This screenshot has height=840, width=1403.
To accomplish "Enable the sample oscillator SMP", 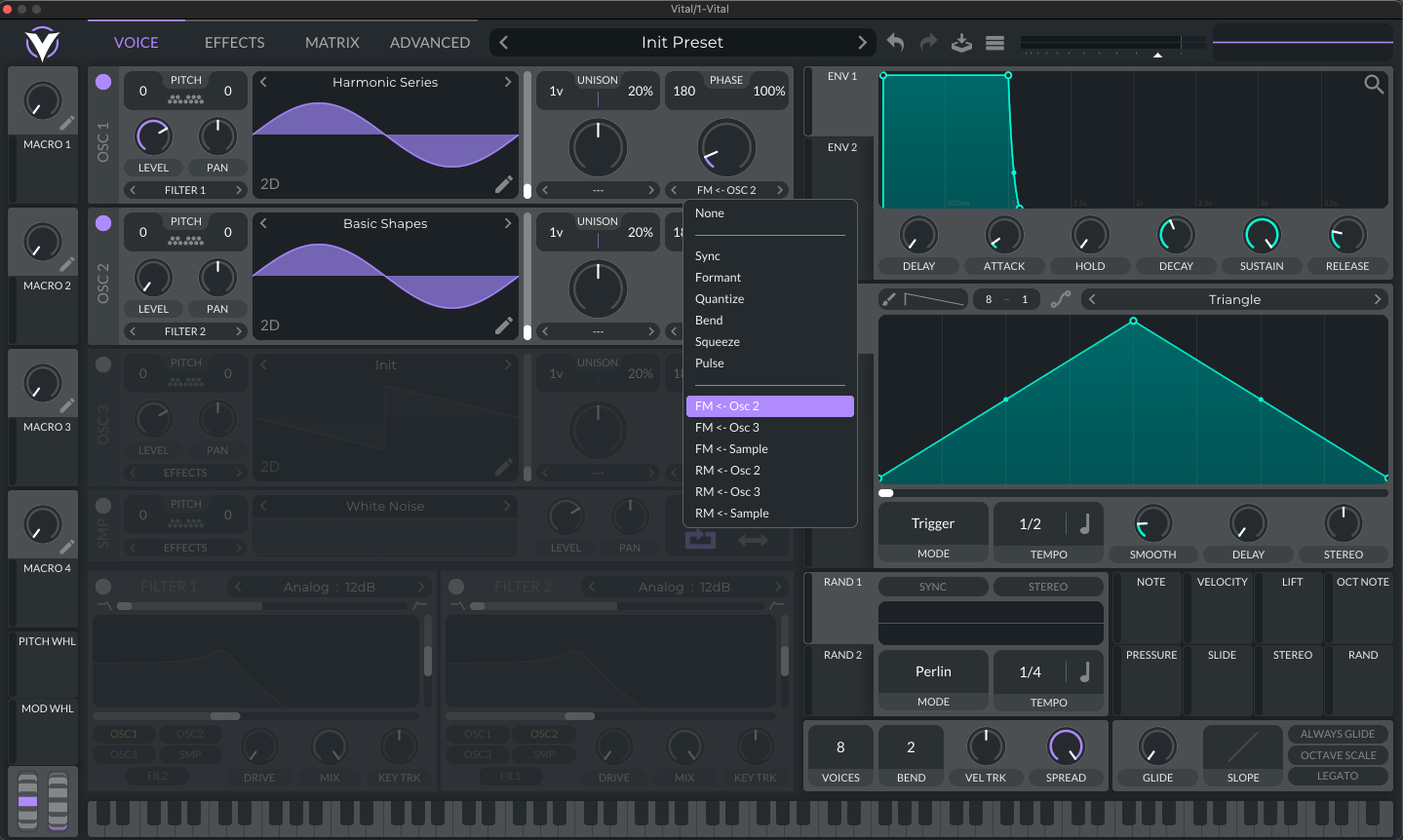I will pyautogui.click(x=103, y=506).
